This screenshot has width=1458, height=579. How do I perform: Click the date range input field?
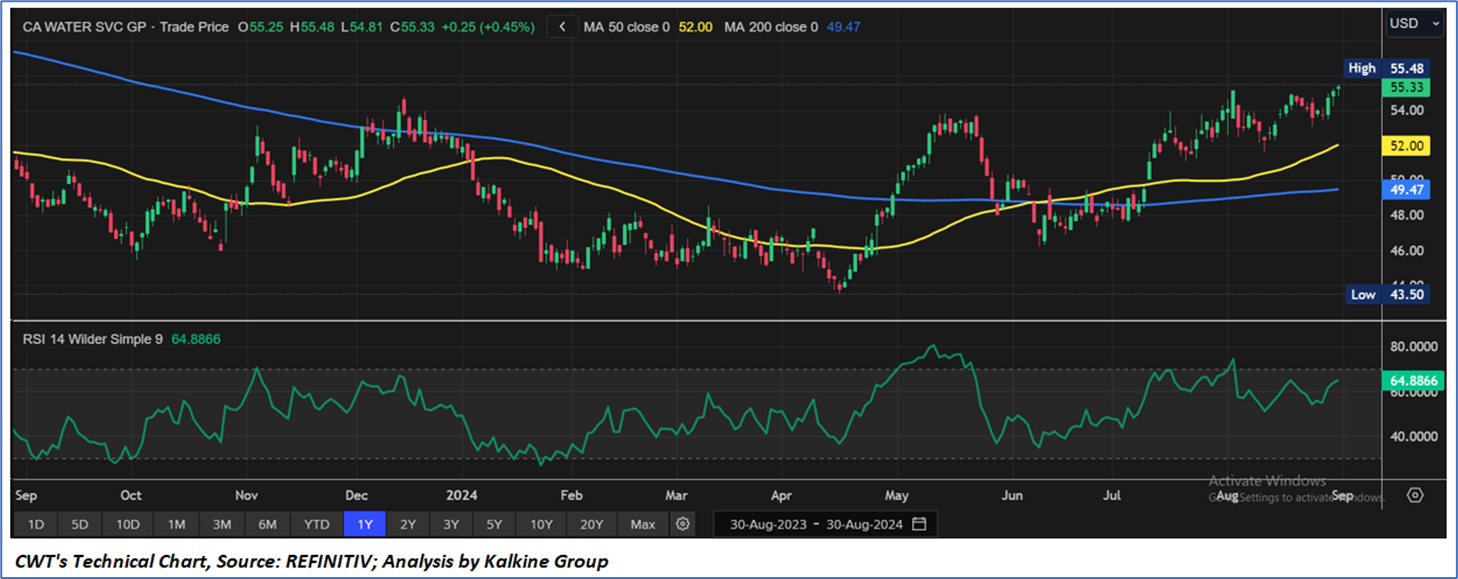(x=815, y=524)
